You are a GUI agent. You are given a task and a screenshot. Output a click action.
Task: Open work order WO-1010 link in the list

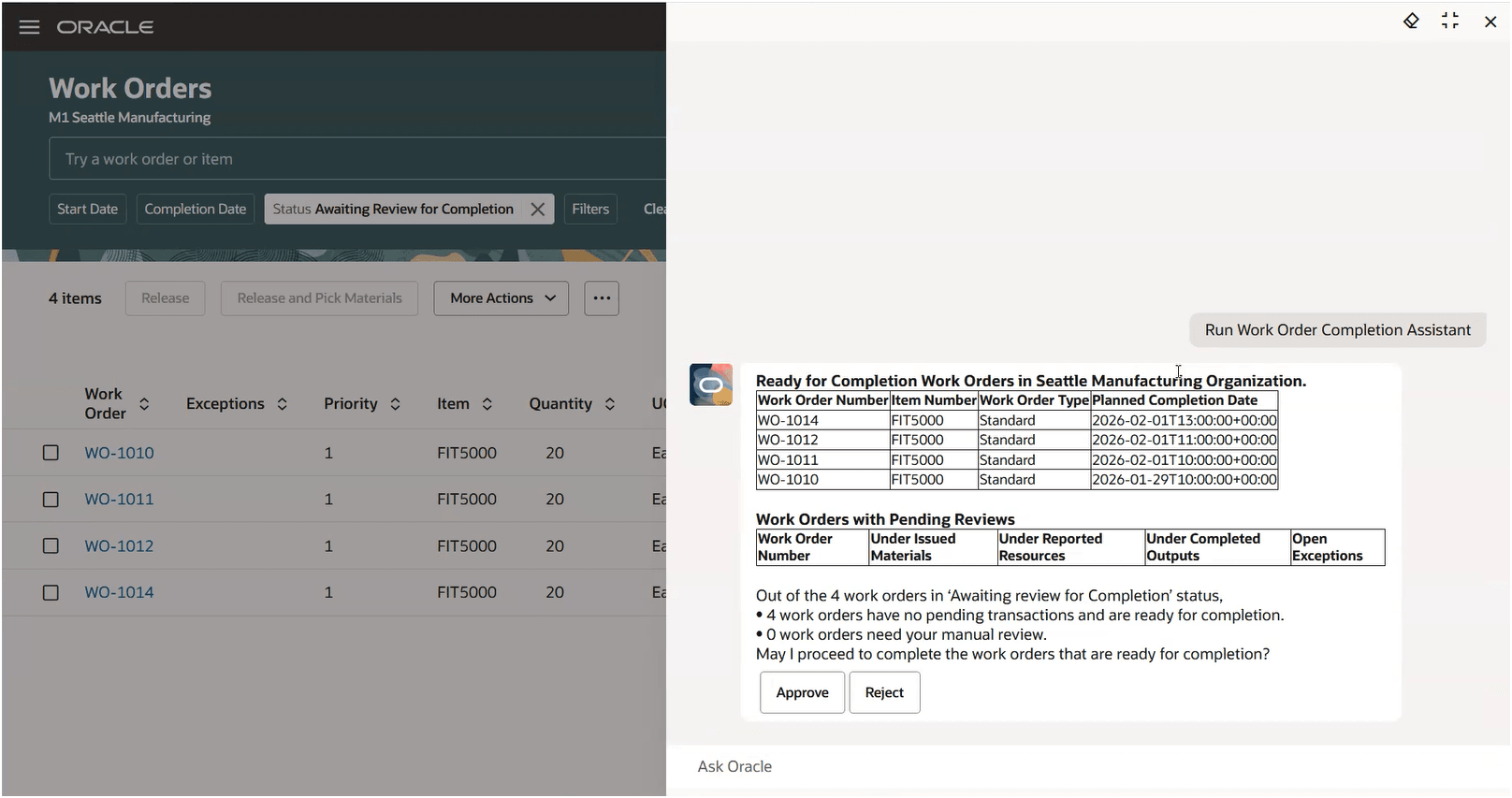coord(119,453)
